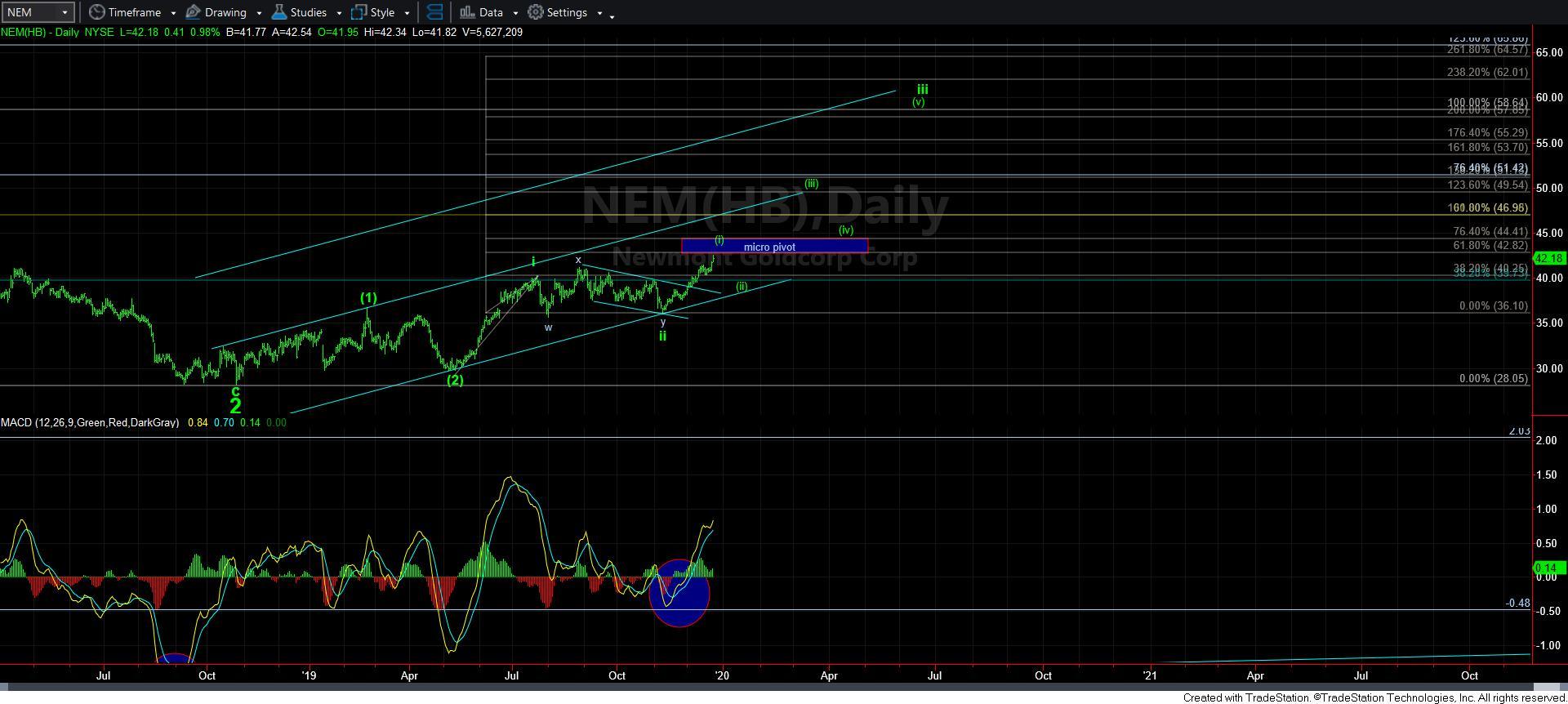
Task: Open the Style menu label
Action: click(x=382, y=12)
